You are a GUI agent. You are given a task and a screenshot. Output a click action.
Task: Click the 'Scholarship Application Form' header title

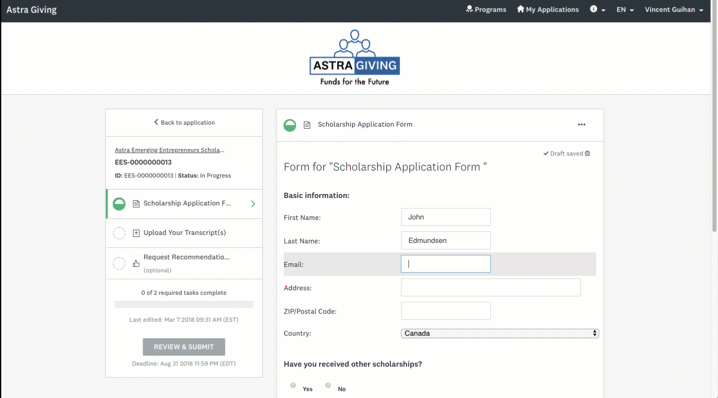click(365, 125)
